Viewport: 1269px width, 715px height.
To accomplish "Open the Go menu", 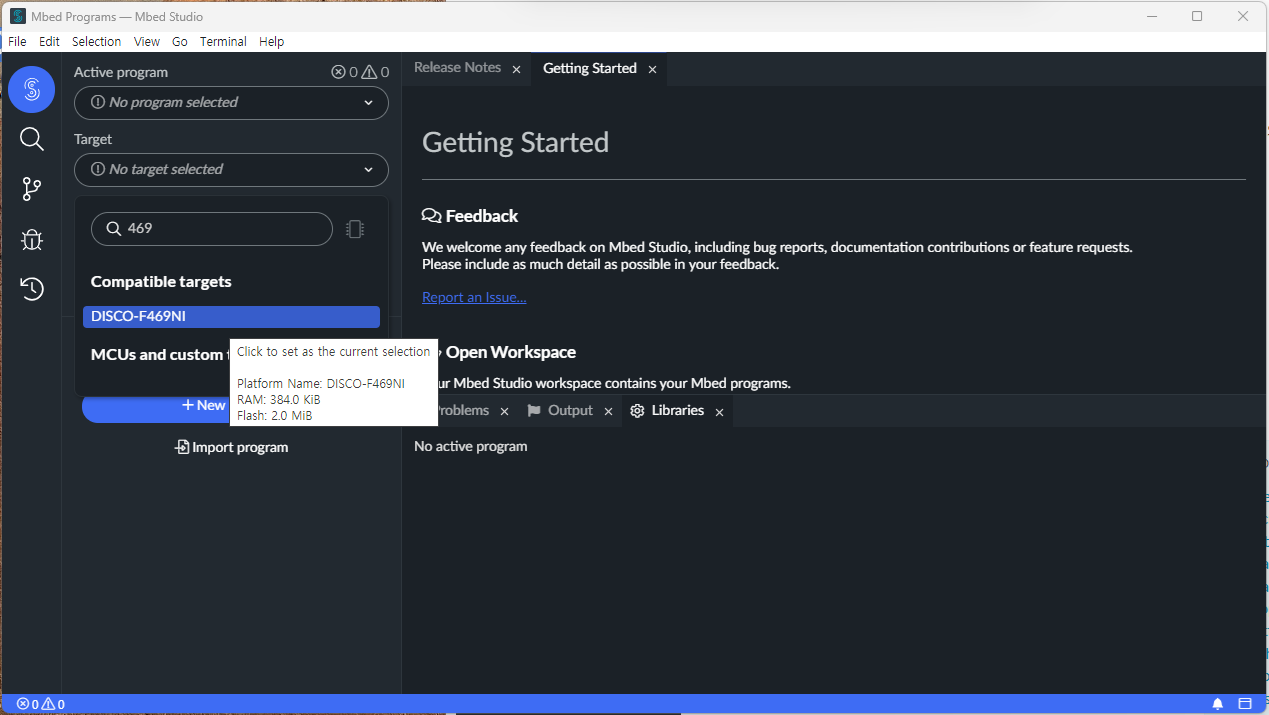I will pos(180,42).
